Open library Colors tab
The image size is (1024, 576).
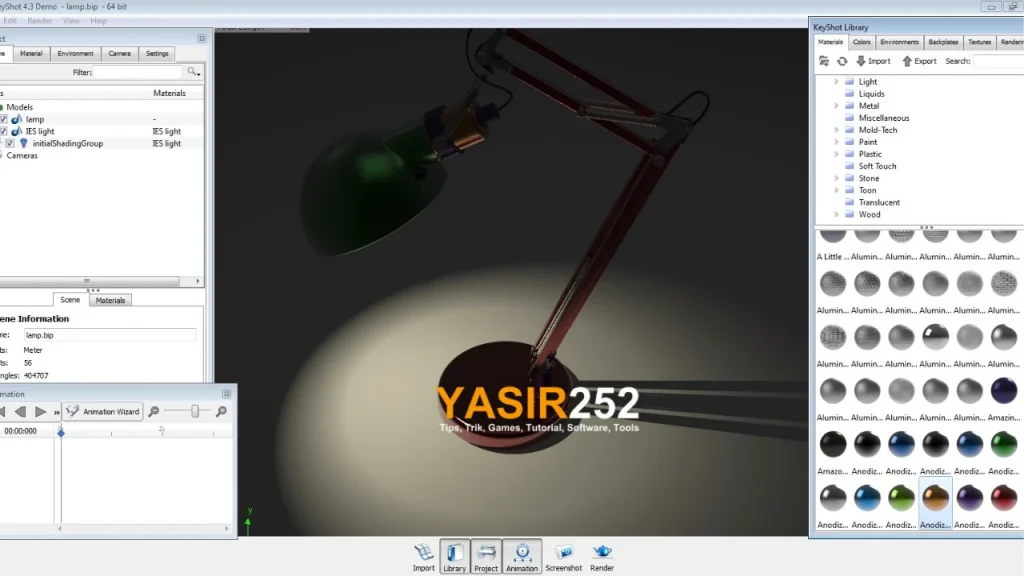click(861, 42)
